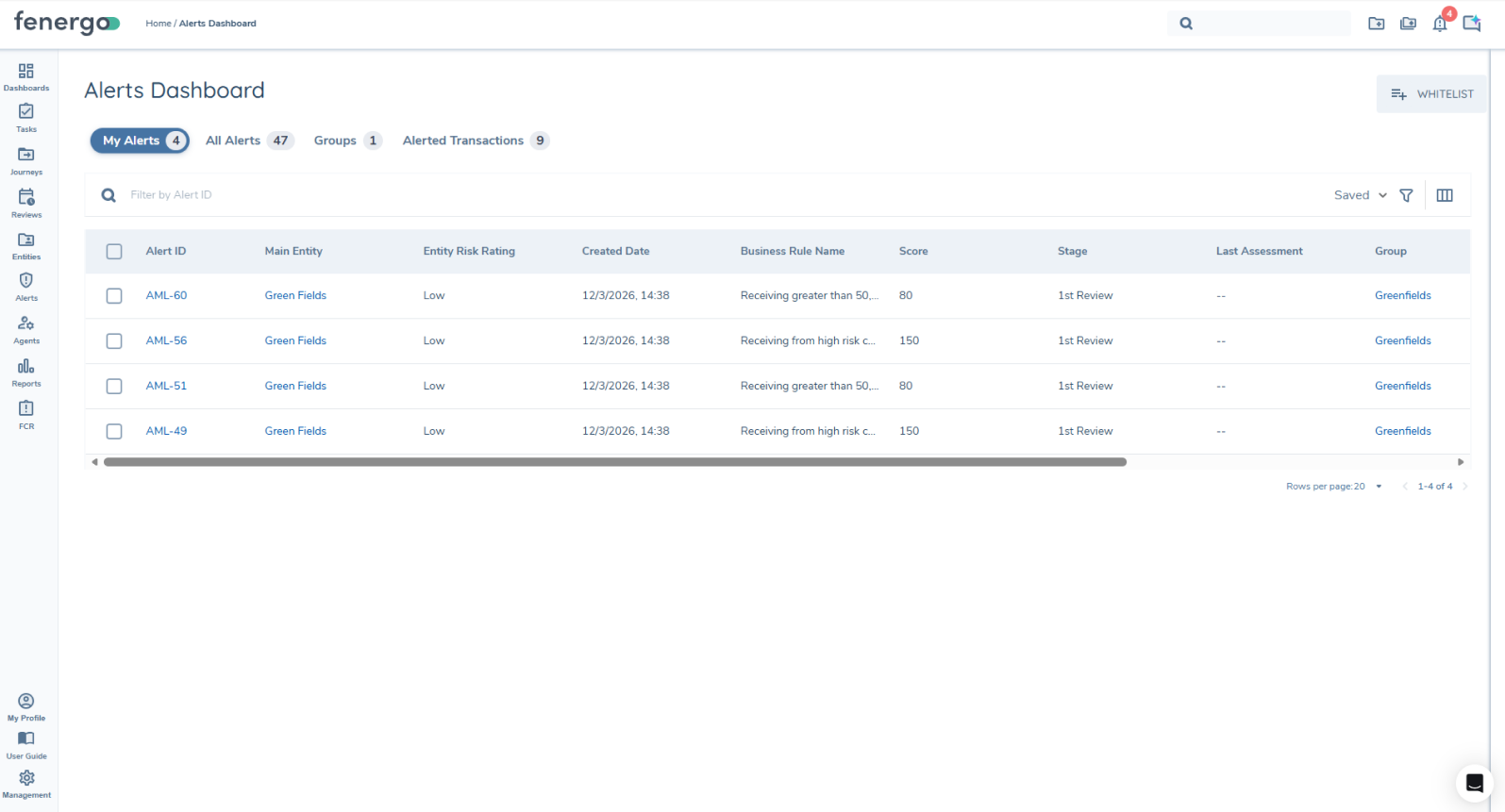Toggle the select-all header checkbox
The image size is (1505, 812).
coord(114,252)
